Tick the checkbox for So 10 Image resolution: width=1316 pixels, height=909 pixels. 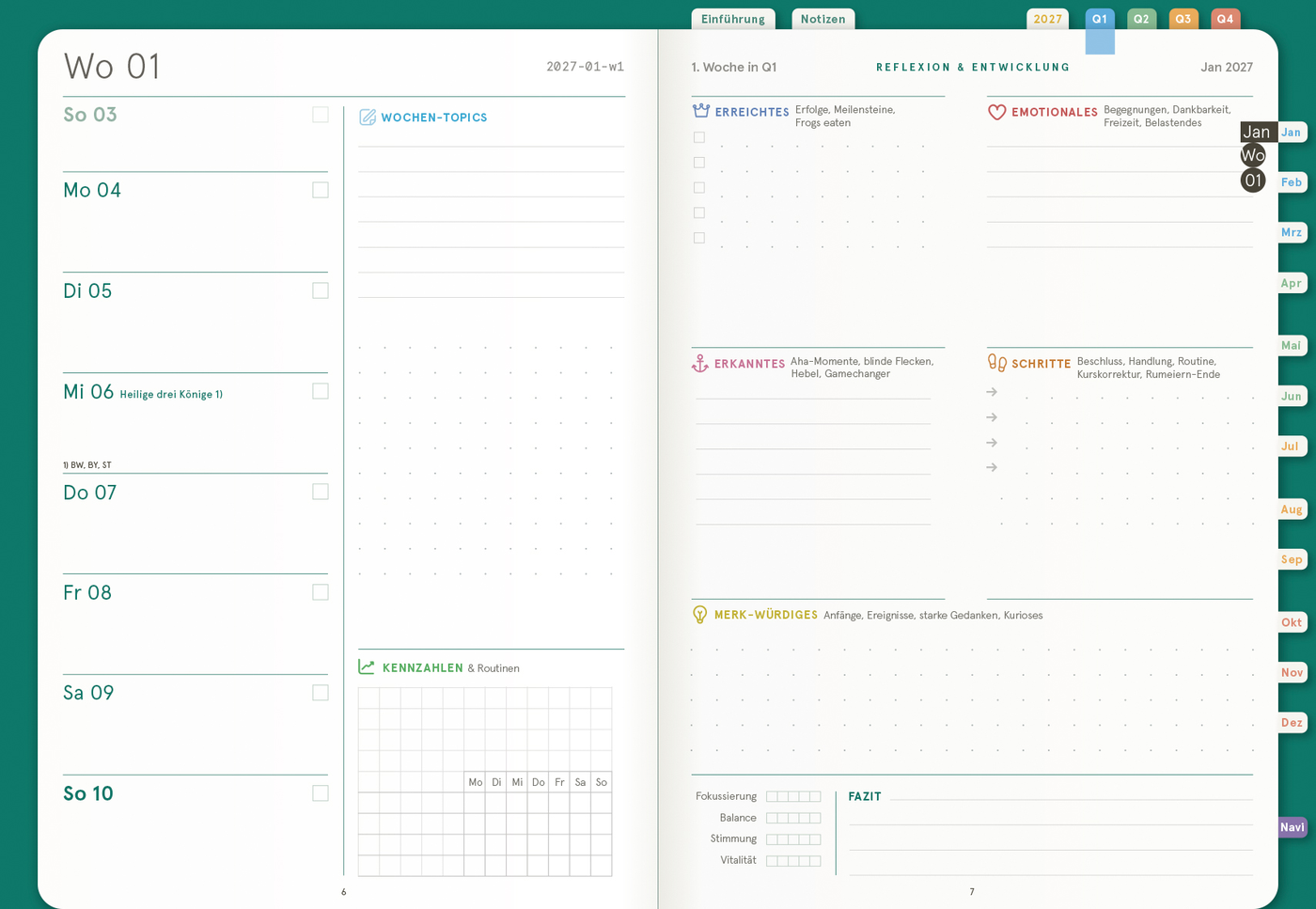coord(321,793)
